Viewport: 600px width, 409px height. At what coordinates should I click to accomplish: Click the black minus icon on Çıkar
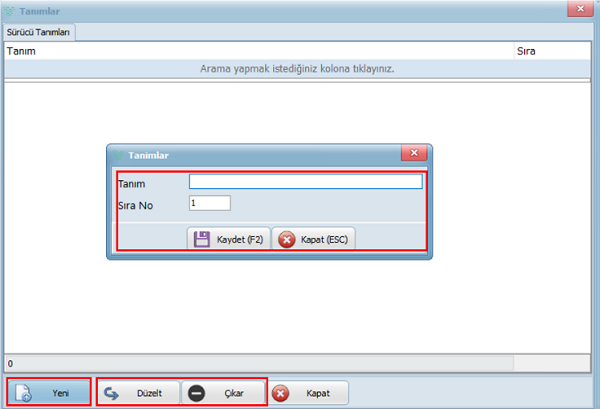pos(198,393)
